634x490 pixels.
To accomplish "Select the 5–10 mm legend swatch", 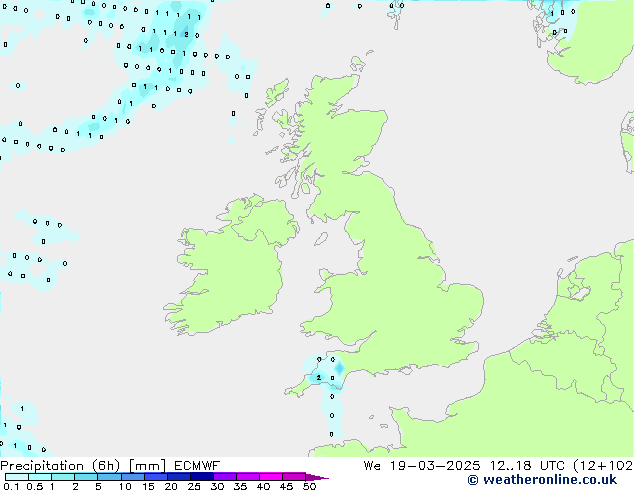I will (x=109, y=477).
